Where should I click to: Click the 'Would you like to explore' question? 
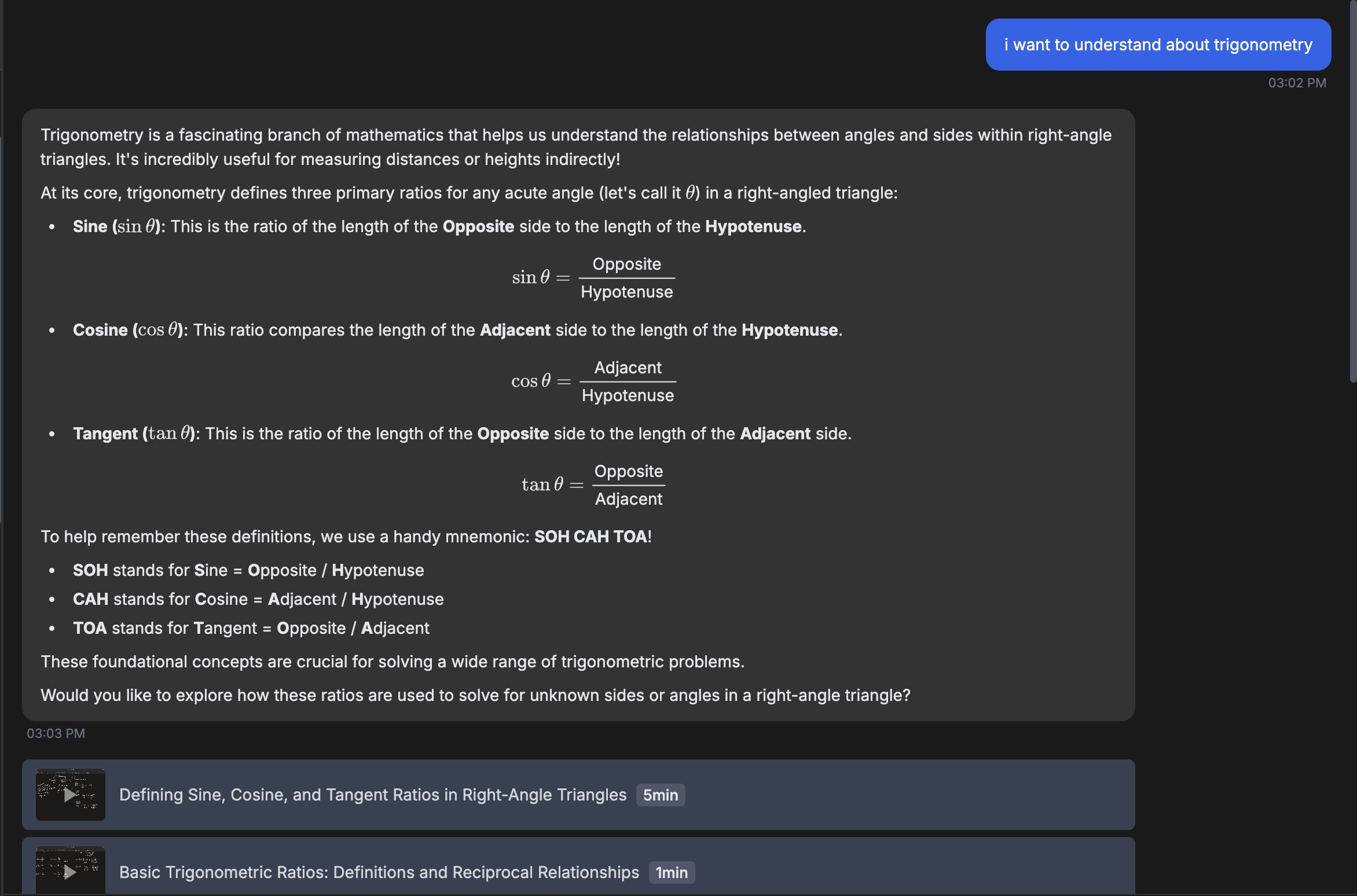point(475,695)
